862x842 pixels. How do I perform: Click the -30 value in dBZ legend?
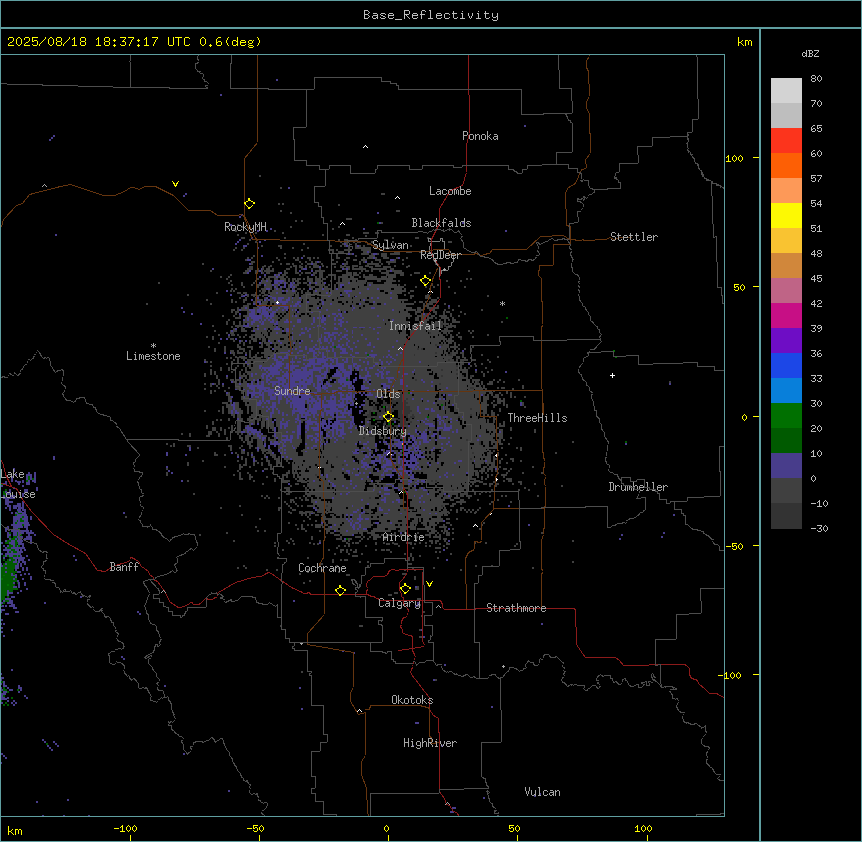point(819,529)
